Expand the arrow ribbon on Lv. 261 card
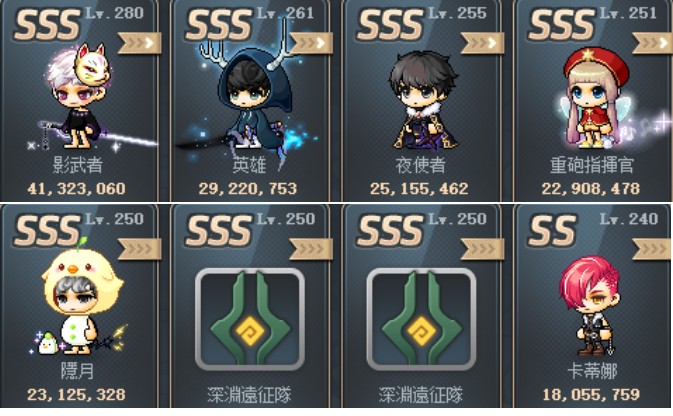The width and height of the screenshot is (673, 416). [311, 43]
